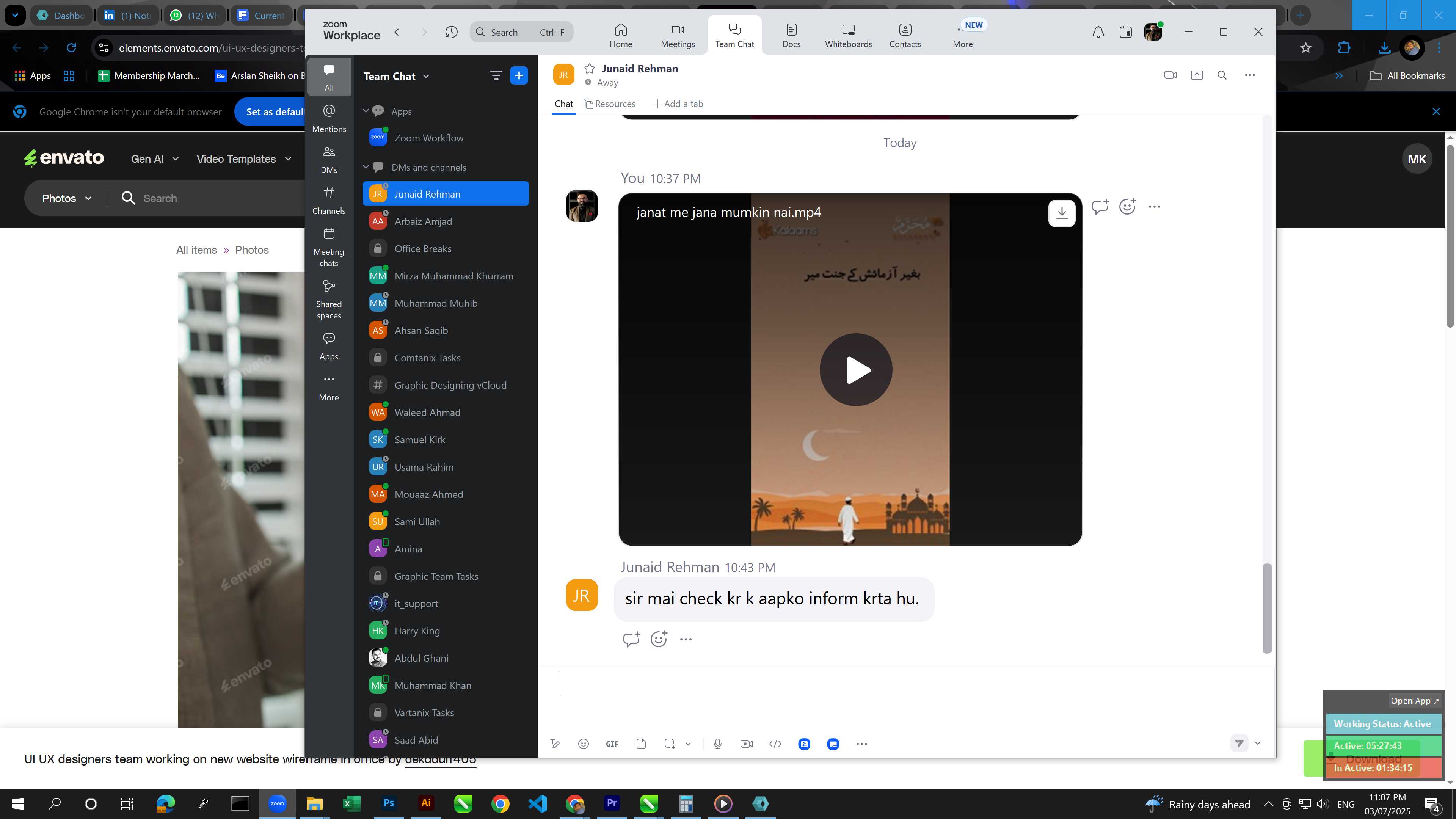Image resolution: width=1456 pixels, height=819 pixels.
Task: Add emoji reaction to the video message
Action: 1128,206
